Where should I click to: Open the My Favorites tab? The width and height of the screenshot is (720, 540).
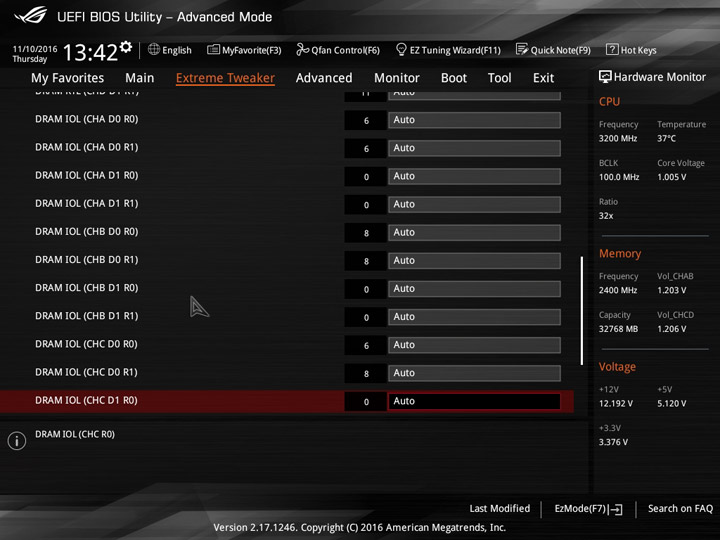tap(68, 78)
